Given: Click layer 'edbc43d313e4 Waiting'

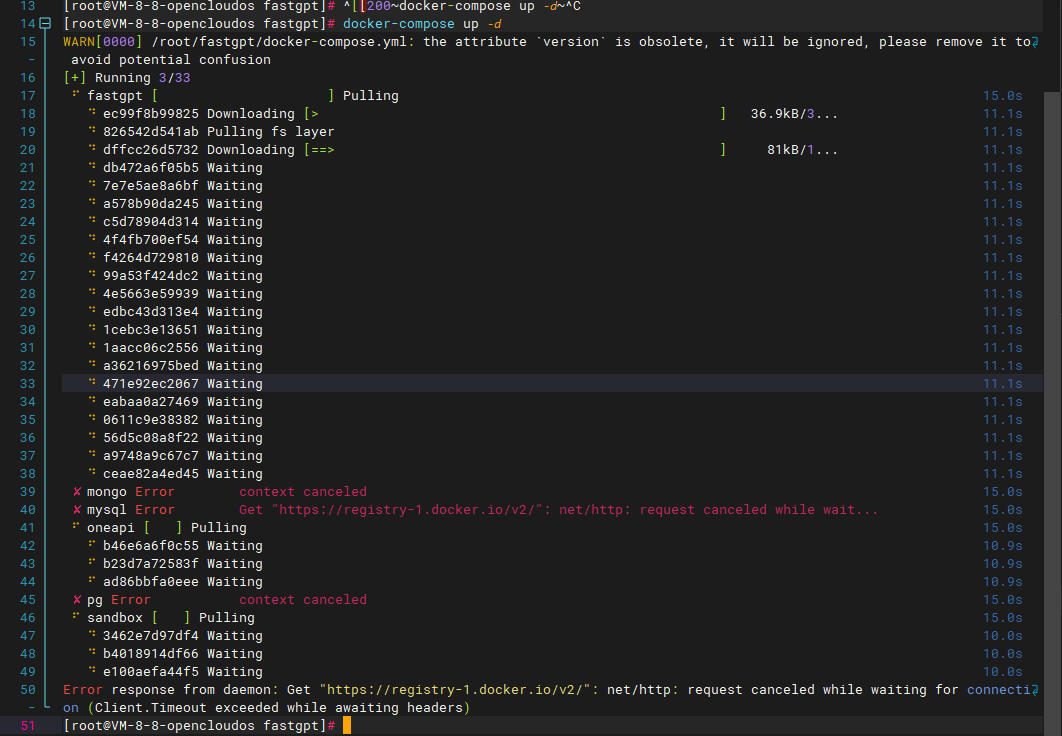Looking at the screenshot, I should coord(182,311).
